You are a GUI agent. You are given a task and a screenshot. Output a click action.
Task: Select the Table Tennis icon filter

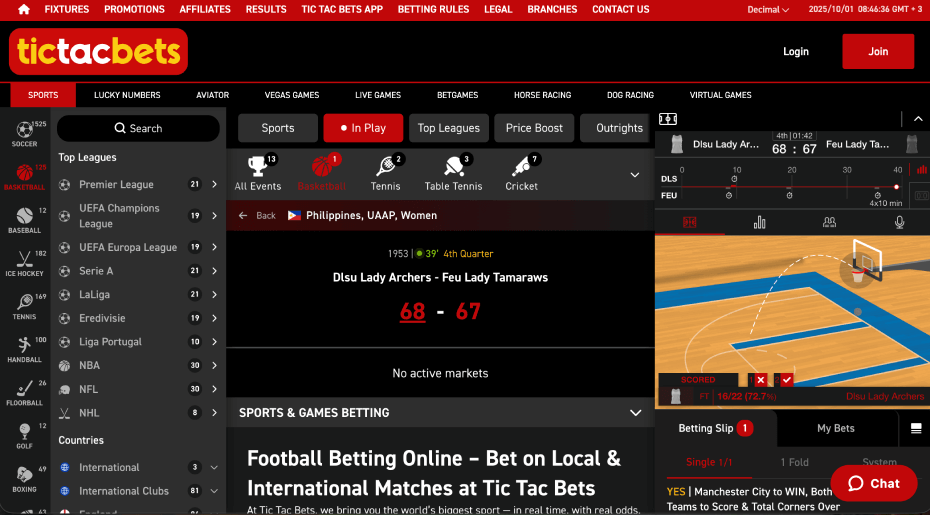452,172
